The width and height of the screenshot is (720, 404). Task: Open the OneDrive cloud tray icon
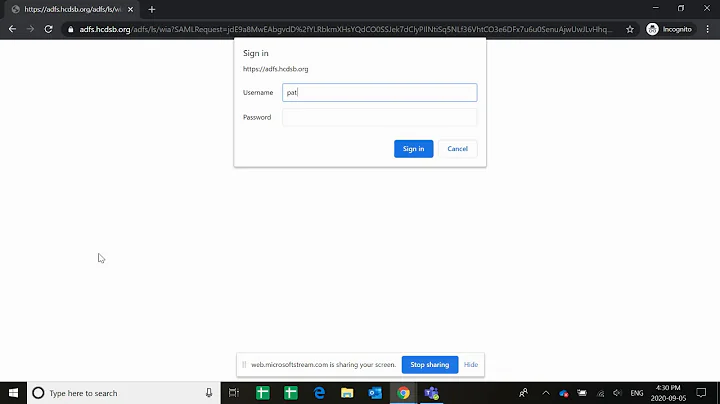tap(564, 393)
